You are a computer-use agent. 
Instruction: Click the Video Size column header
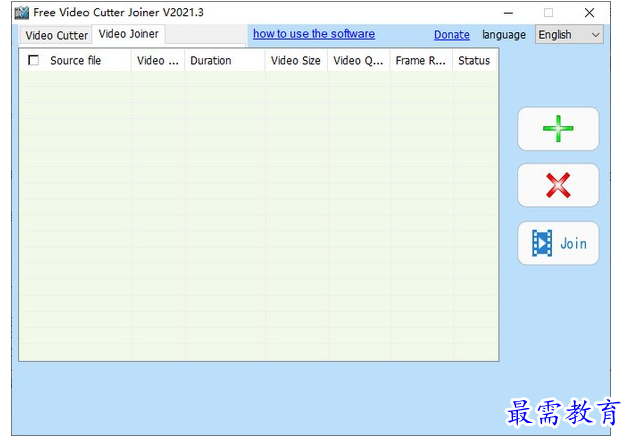tap(296, 61)
